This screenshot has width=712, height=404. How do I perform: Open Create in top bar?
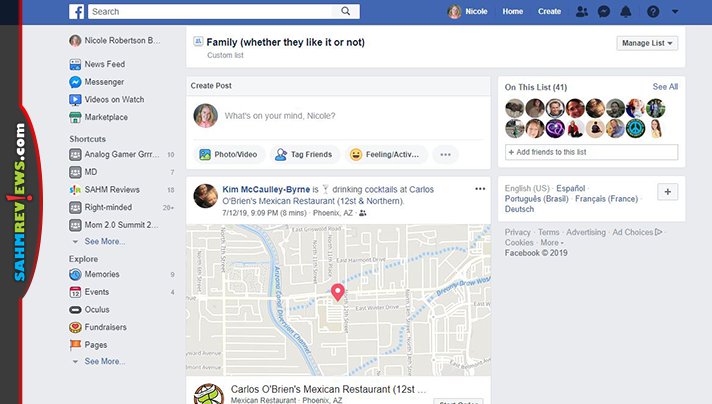[x=549, y=11]
